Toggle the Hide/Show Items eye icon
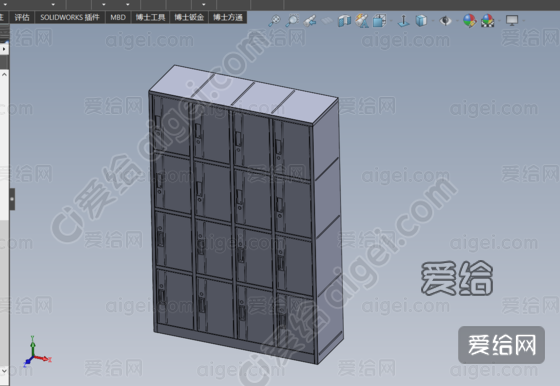Screen dimensions: 560x386 pyautogui.click(x=445, y=21)
